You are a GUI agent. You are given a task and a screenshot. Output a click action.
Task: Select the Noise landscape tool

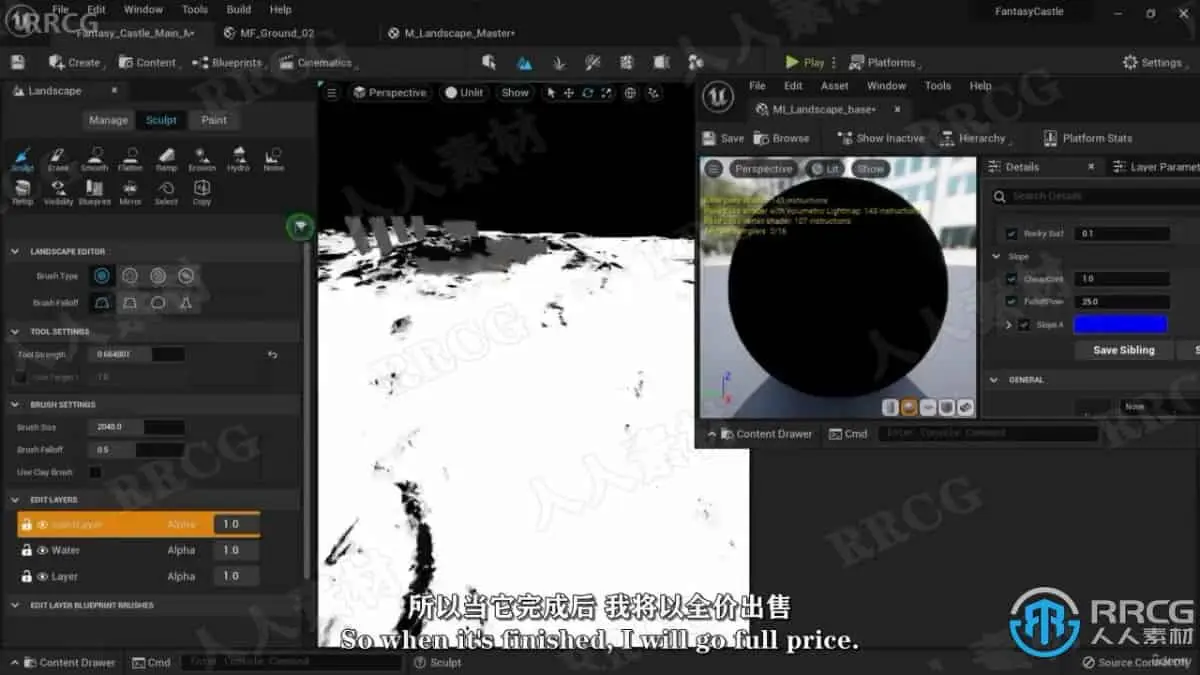[273, 159]
